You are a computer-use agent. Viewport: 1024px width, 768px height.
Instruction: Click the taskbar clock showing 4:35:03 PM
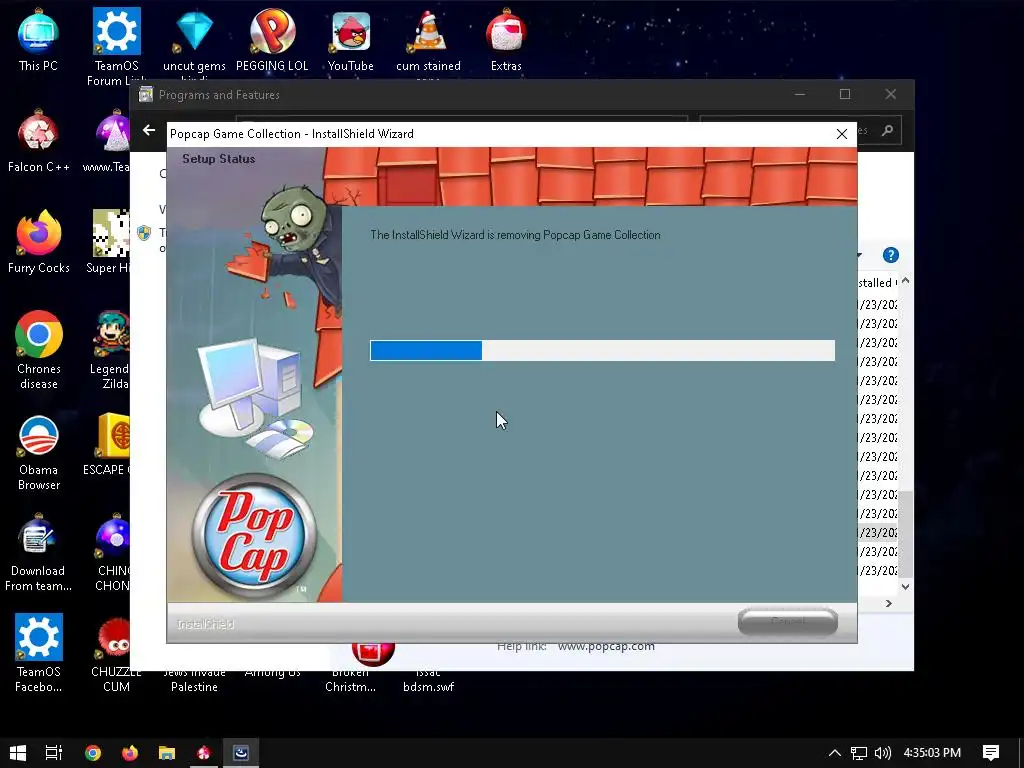932,753
